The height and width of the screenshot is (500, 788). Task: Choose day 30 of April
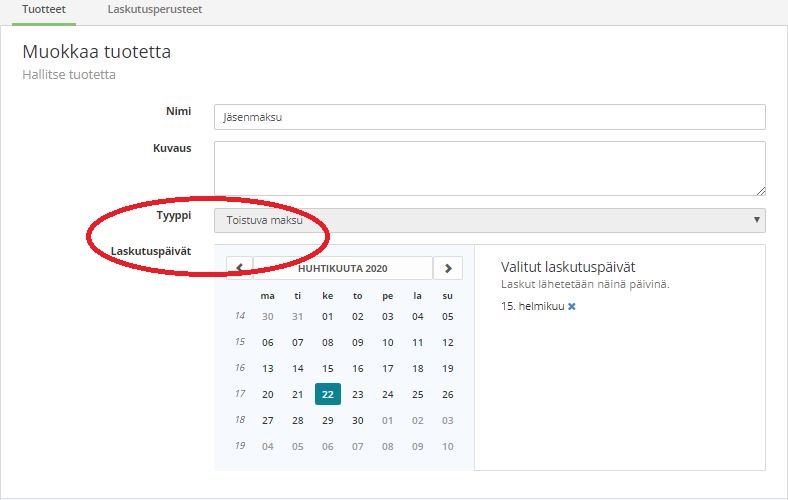(x=358, y=420)
